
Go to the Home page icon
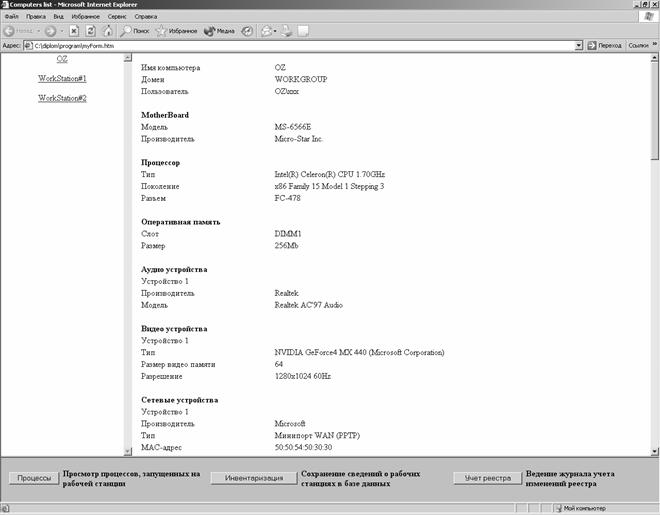pos(107,31)
